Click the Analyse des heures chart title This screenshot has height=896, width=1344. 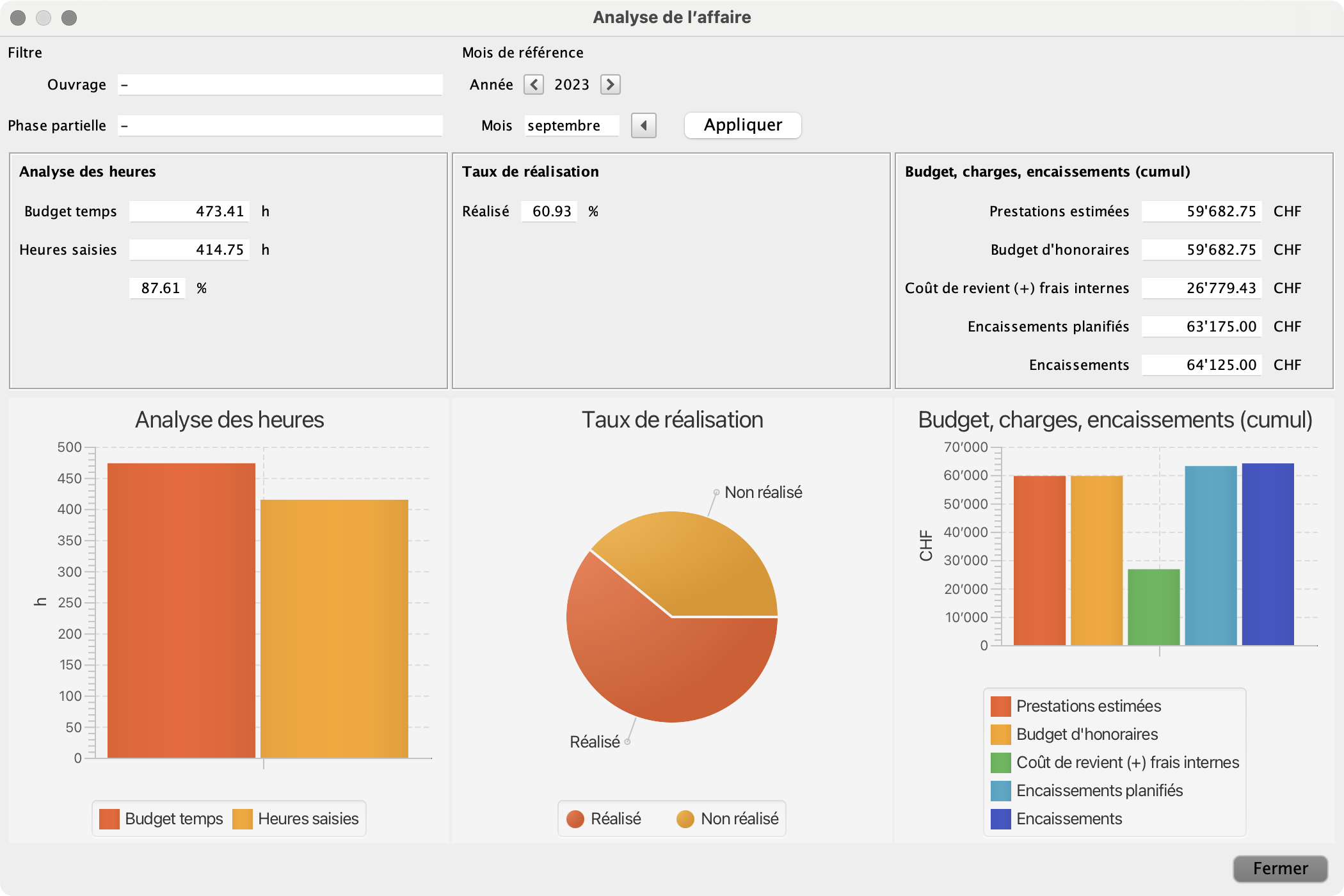tap(229, 420)
